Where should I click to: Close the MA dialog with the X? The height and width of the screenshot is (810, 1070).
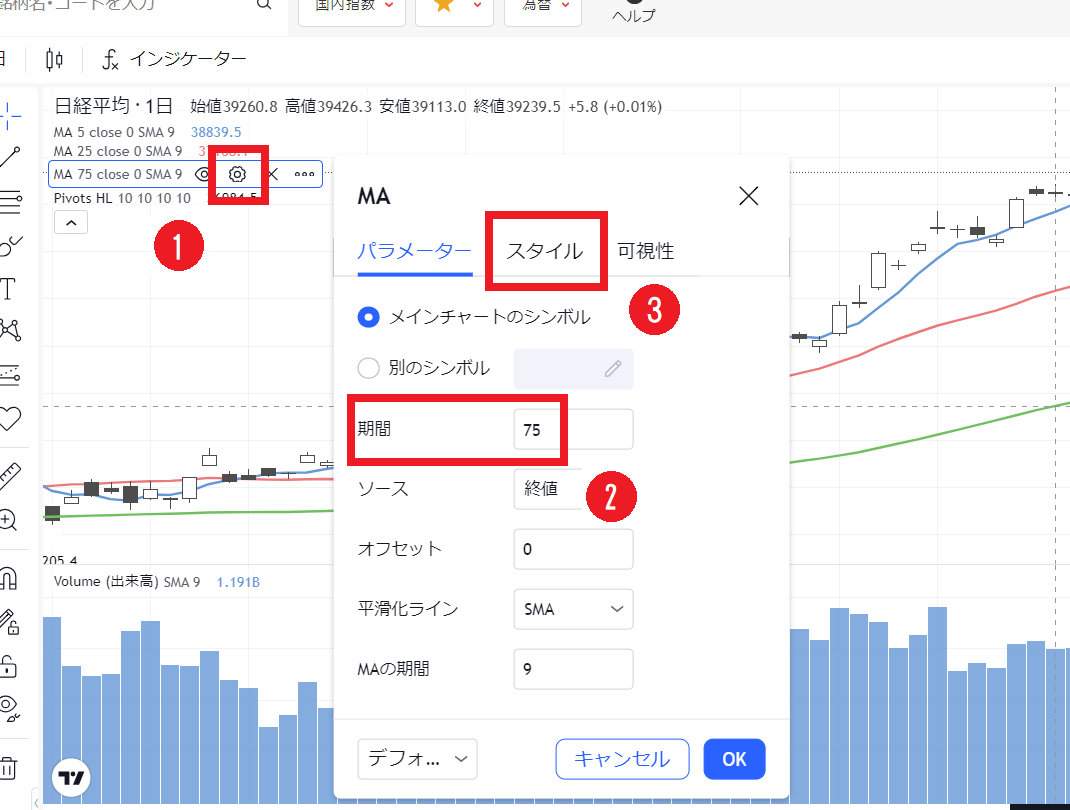[x=749, y=197]
